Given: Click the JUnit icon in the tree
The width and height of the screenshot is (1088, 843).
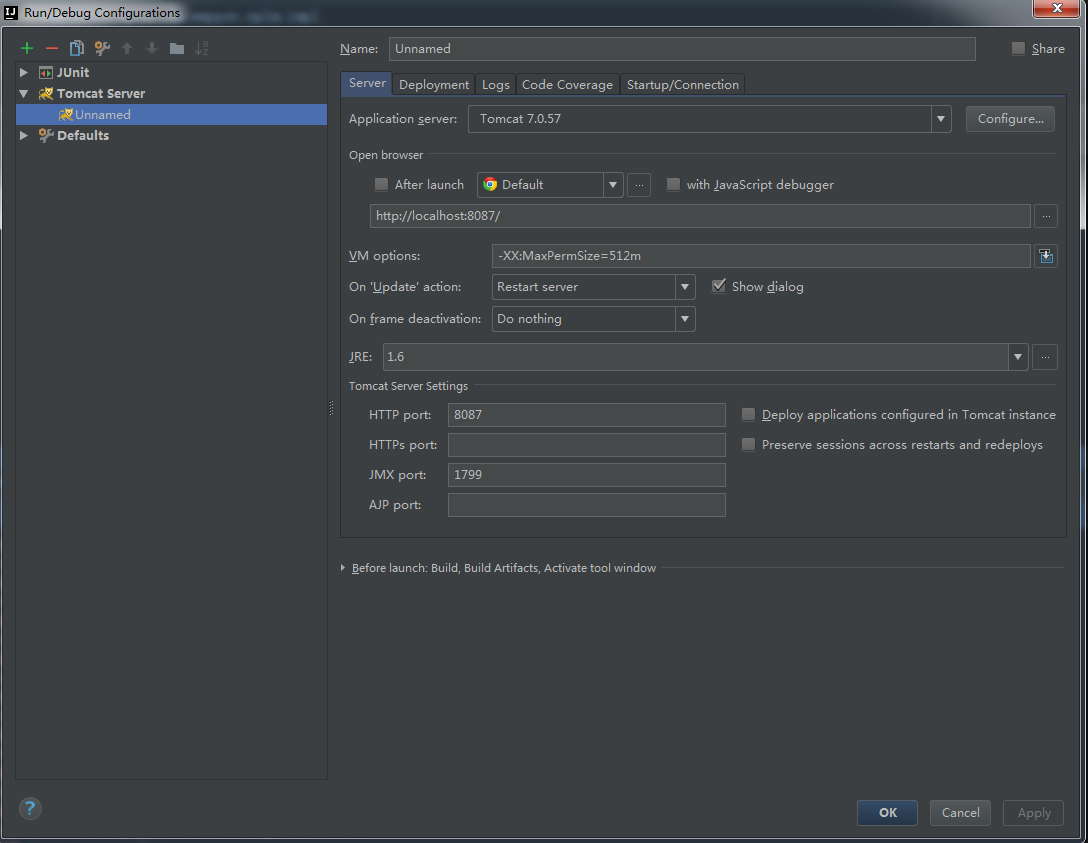Looking at the screenshot, I should point(46,72).
